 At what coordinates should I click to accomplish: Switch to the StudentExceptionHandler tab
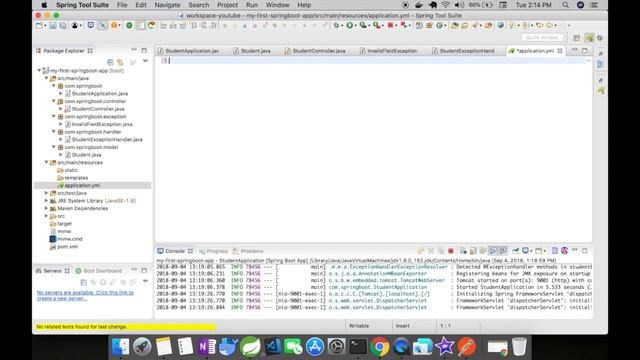pos(463,51)
